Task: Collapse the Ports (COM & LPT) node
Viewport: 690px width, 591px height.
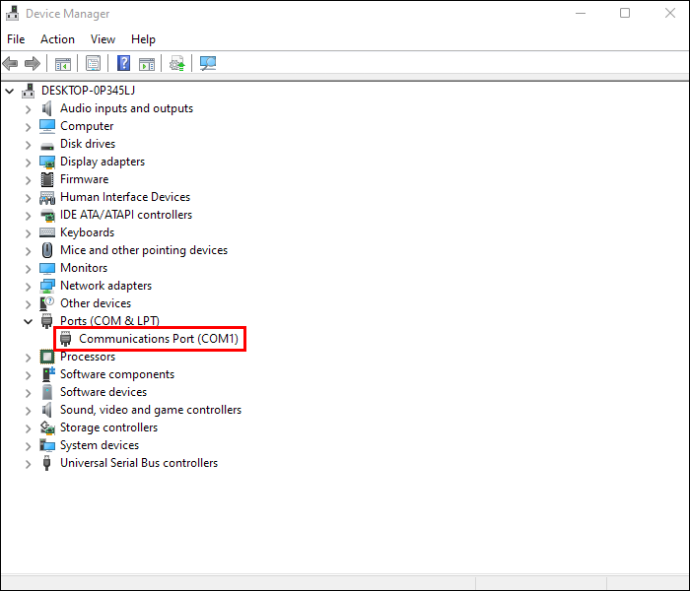Action: (x=28, y=321)
